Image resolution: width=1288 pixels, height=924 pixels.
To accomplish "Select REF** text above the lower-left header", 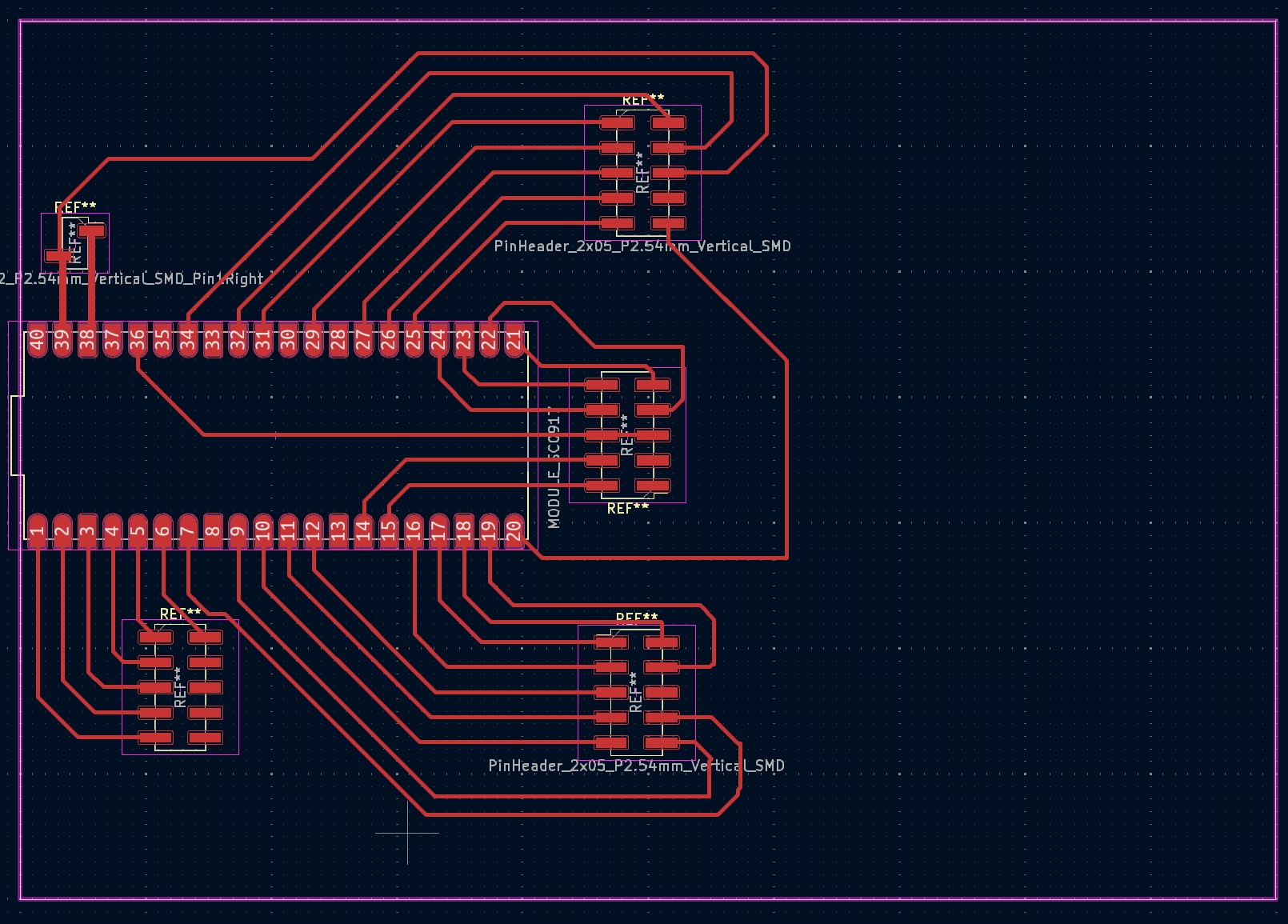I will [x=180, y=614].
